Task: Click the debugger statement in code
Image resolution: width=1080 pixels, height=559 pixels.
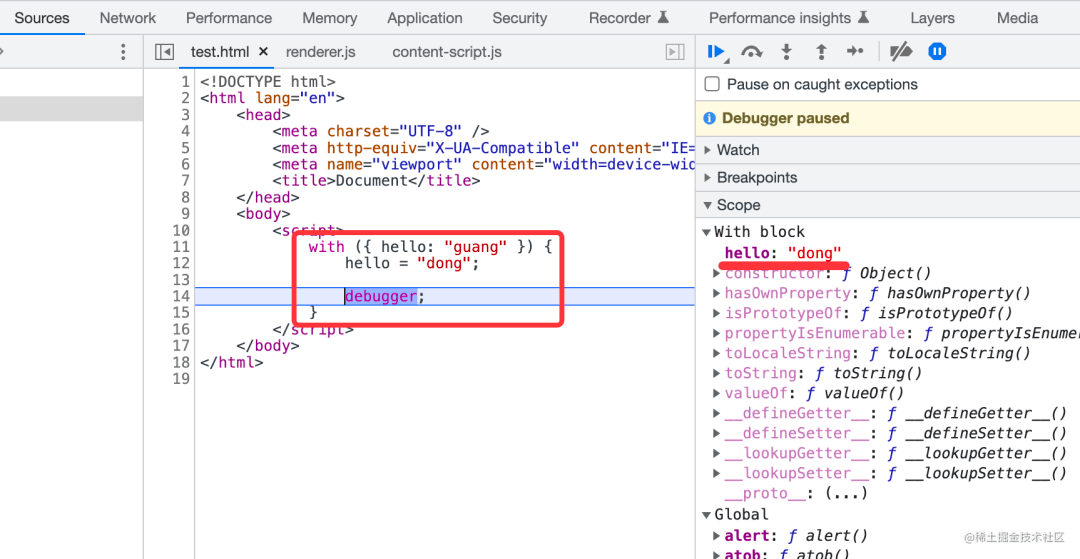Action: [x=381, y=297]
